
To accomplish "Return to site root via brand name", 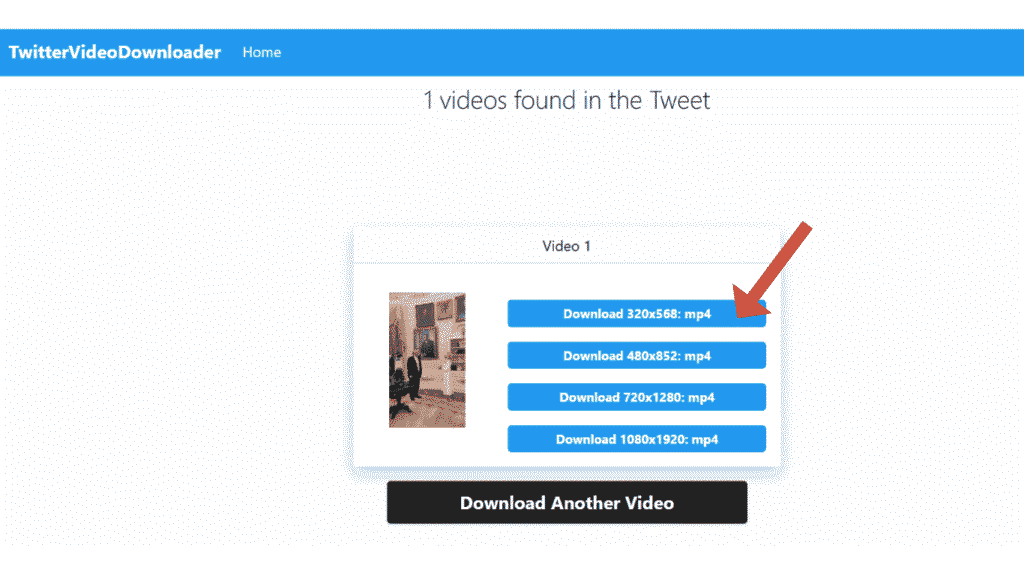I will coord(115,52).
